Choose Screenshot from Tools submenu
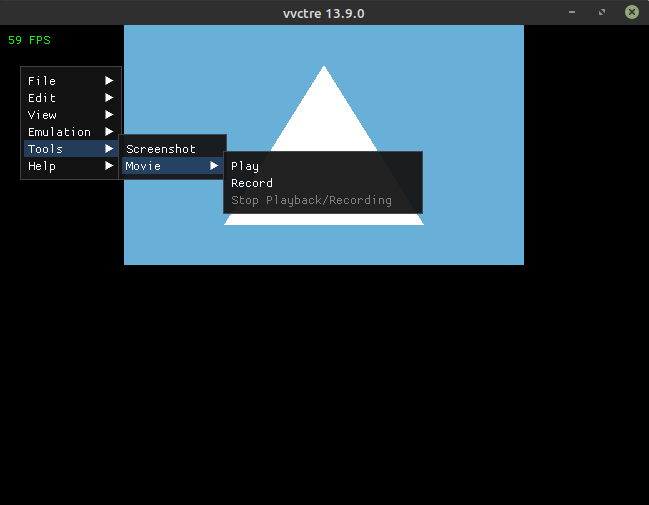Image resolution: width=649 pixels, height=505 pixels. click(172, 149)
